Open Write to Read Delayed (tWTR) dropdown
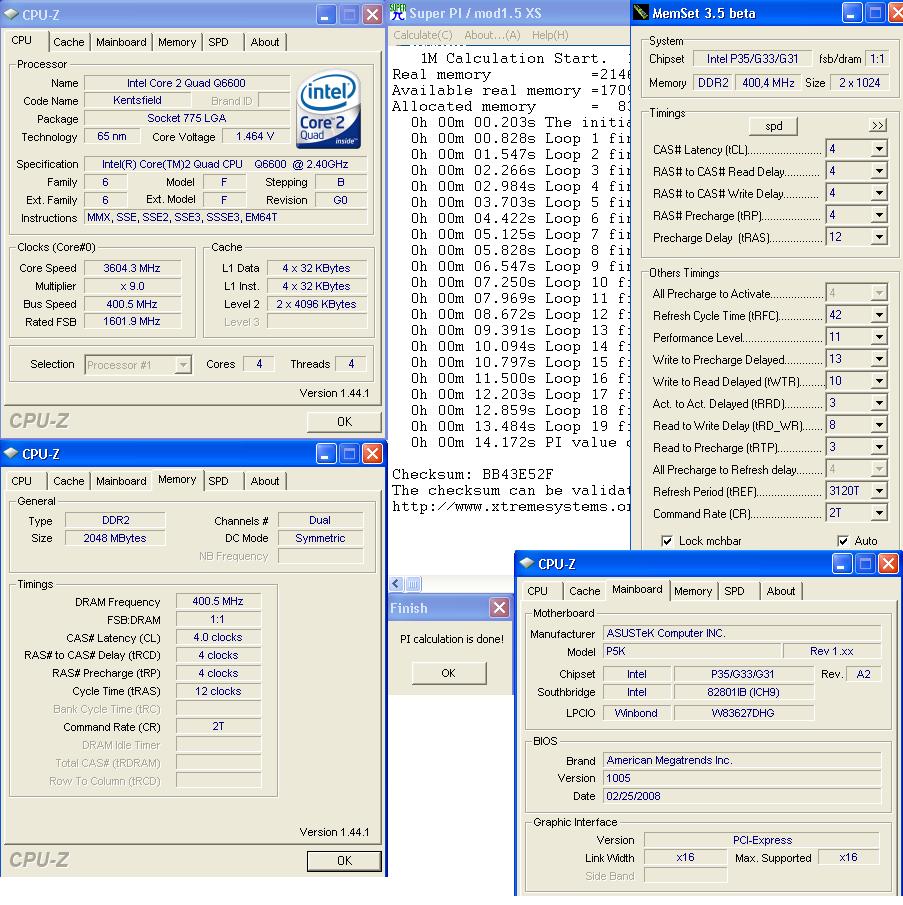903x905 pixels. click(878, 381)
